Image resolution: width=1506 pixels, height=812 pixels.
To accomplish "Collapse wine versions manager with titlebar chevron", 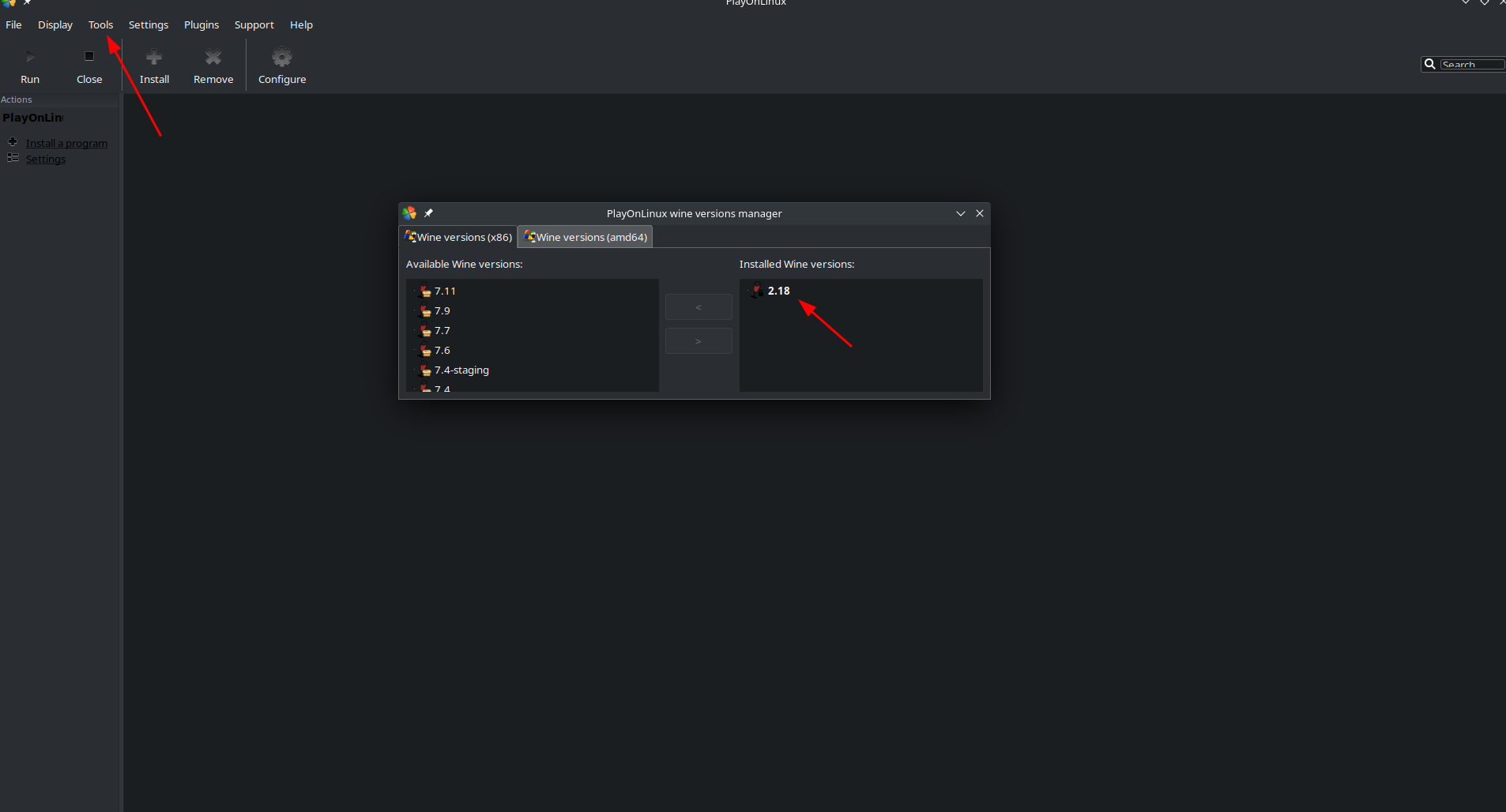I will (x=961, y=213).
